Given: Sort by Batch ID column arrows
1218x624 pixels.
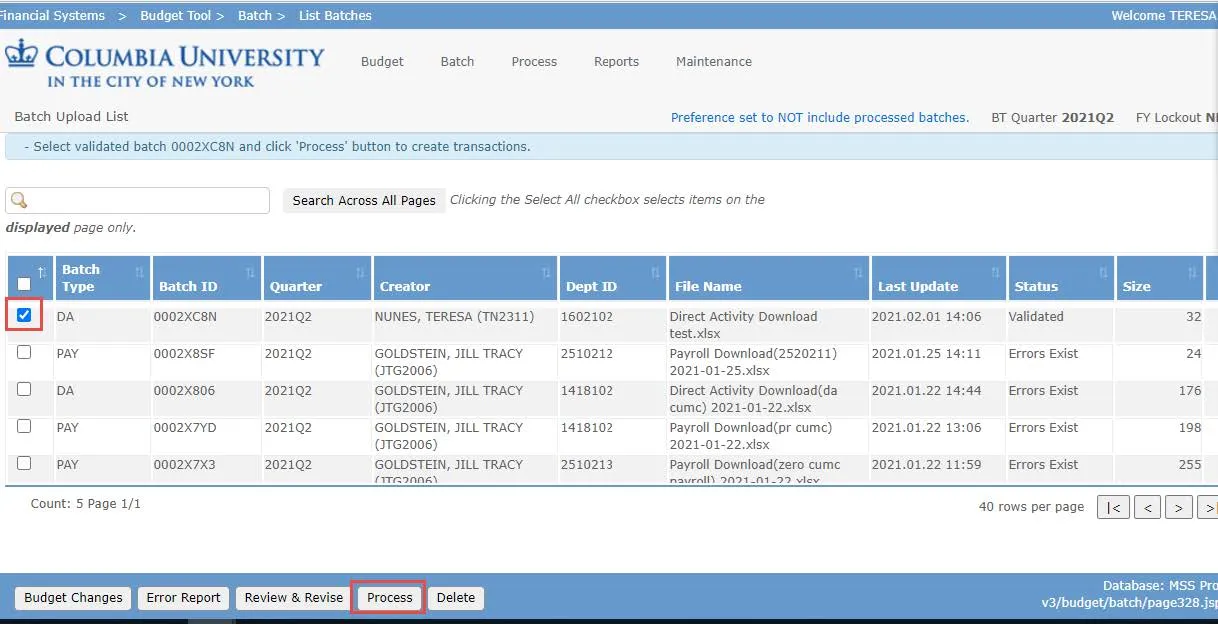Looking at the screenshot, I should tap(251, 272).
